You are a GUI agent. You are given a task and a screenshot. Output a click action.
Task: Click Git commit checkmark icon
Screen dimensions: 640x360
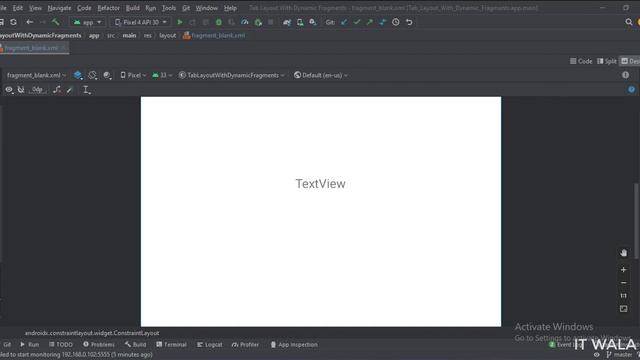[x=357, y=22]
